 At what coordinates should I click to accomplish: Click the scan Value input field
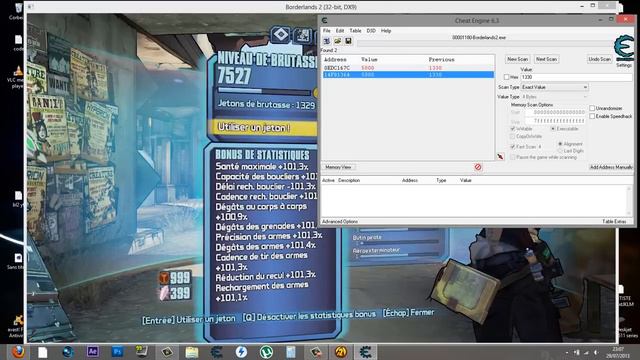click(576, 77)
